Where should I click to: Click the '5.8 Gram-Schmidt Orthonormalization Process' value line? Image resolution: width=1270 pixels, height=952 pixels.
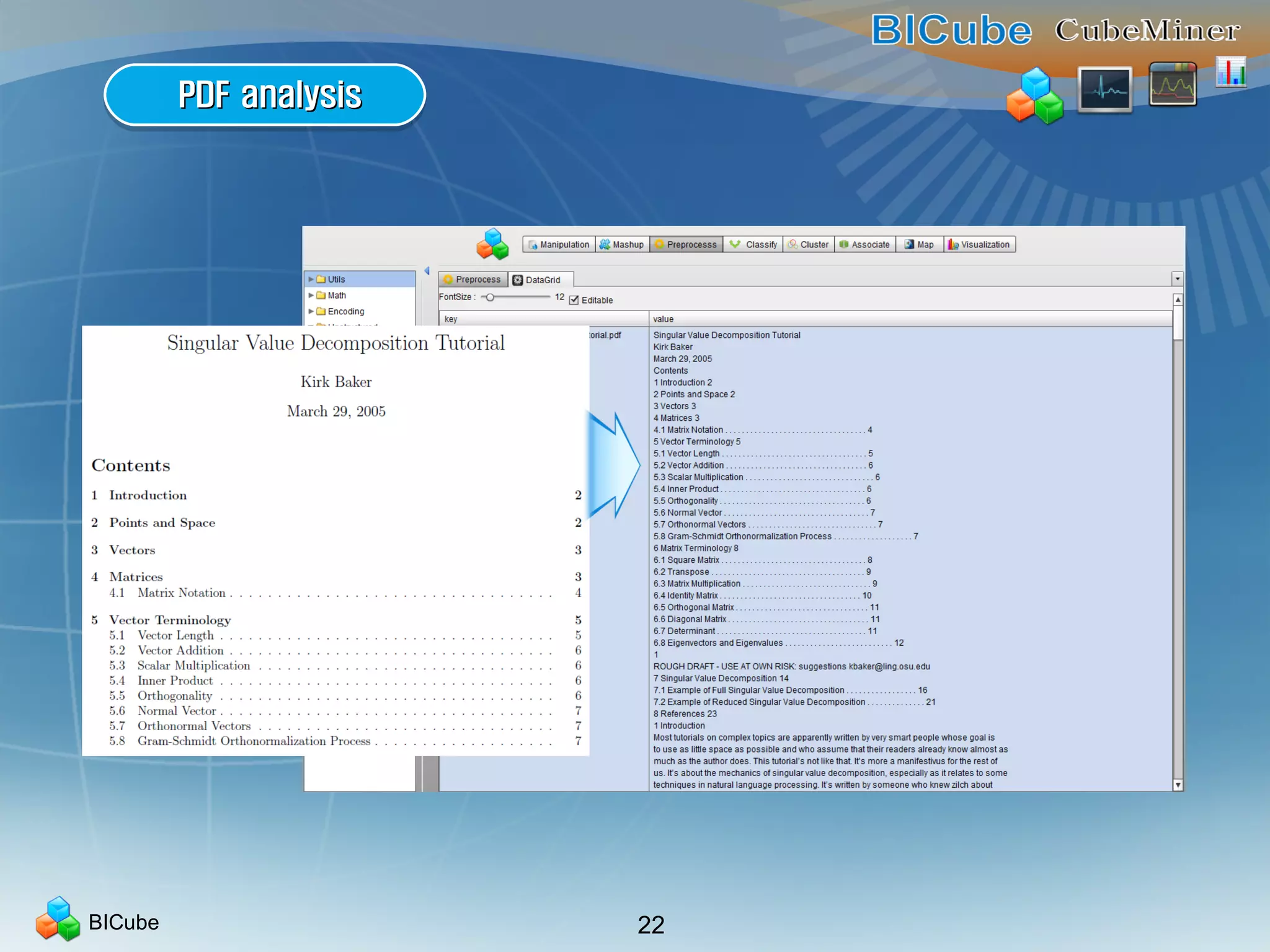click(x=786, y=537)
